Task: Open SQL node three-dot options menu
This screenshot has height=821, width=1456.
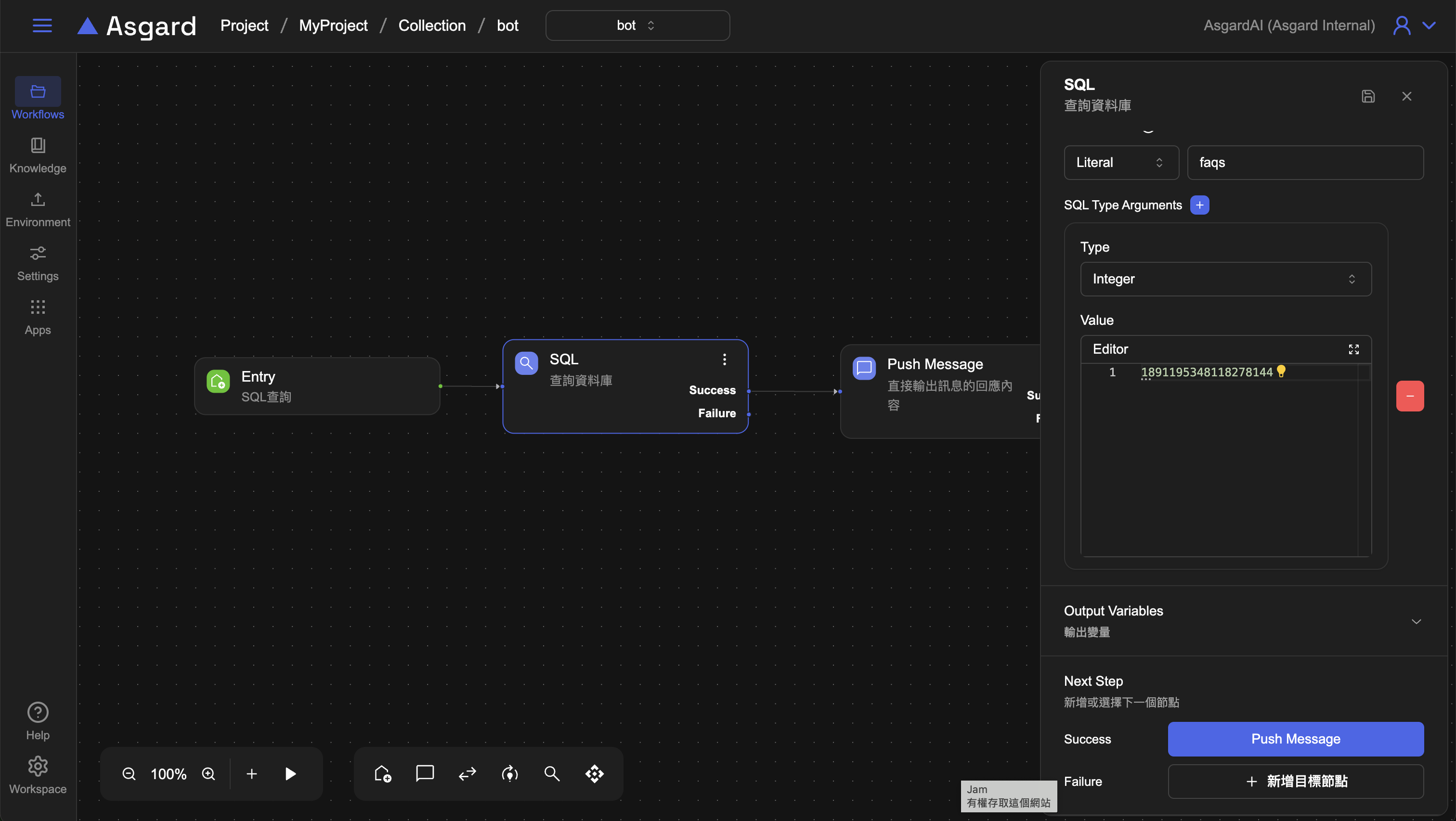Action: [x=724, y=359]
